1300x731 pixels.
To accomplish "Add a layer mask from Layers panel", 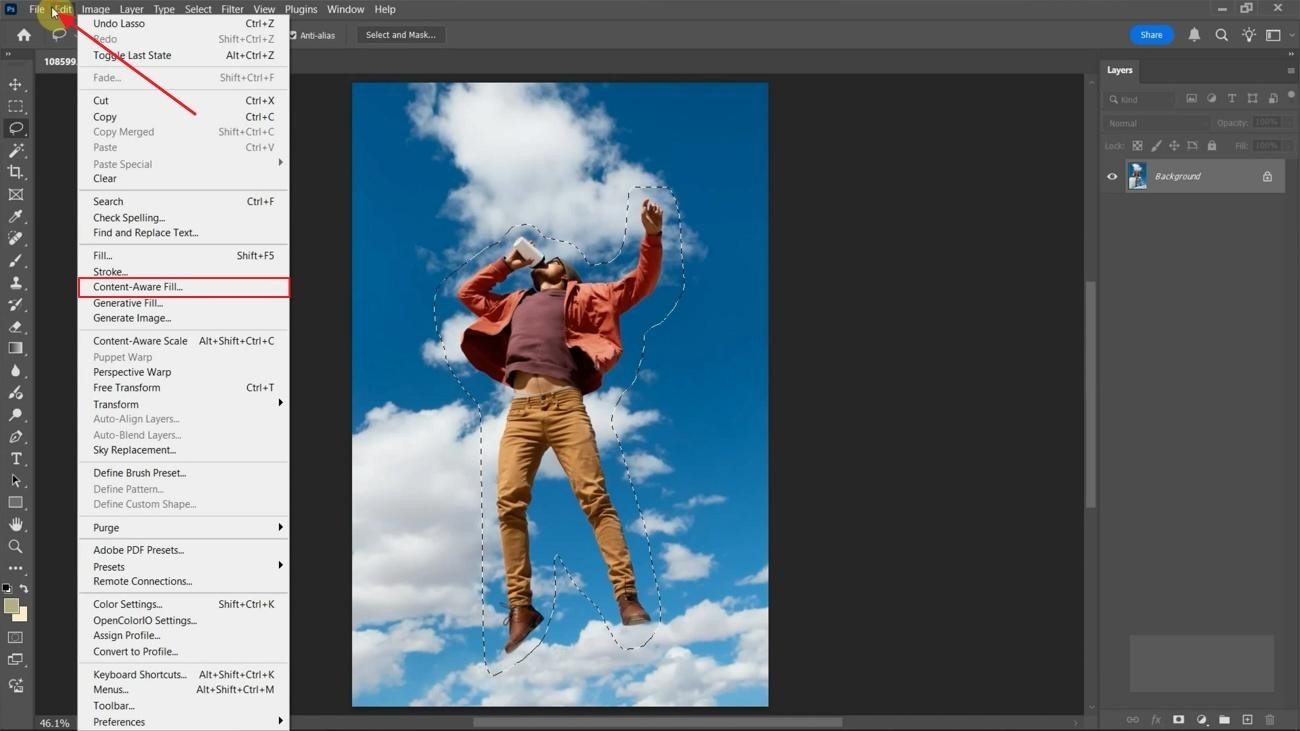I will 1178,720.
